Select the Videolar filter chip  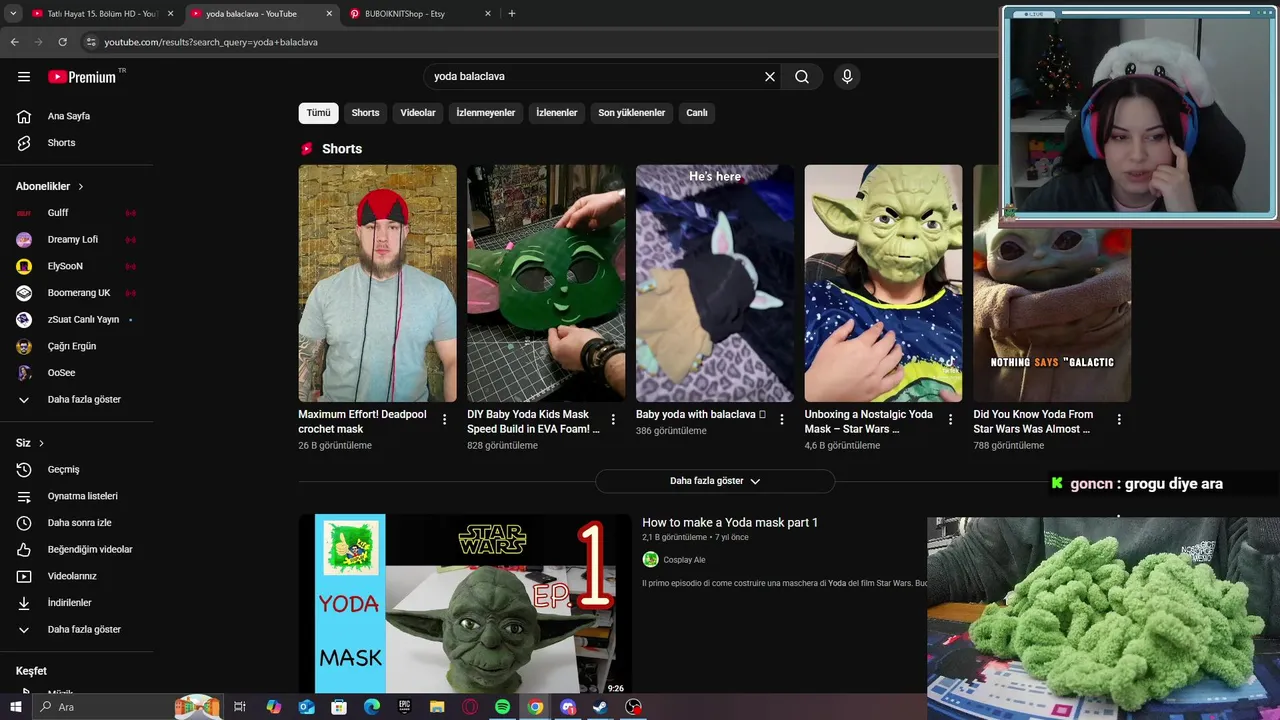click(x=418, y=113)
